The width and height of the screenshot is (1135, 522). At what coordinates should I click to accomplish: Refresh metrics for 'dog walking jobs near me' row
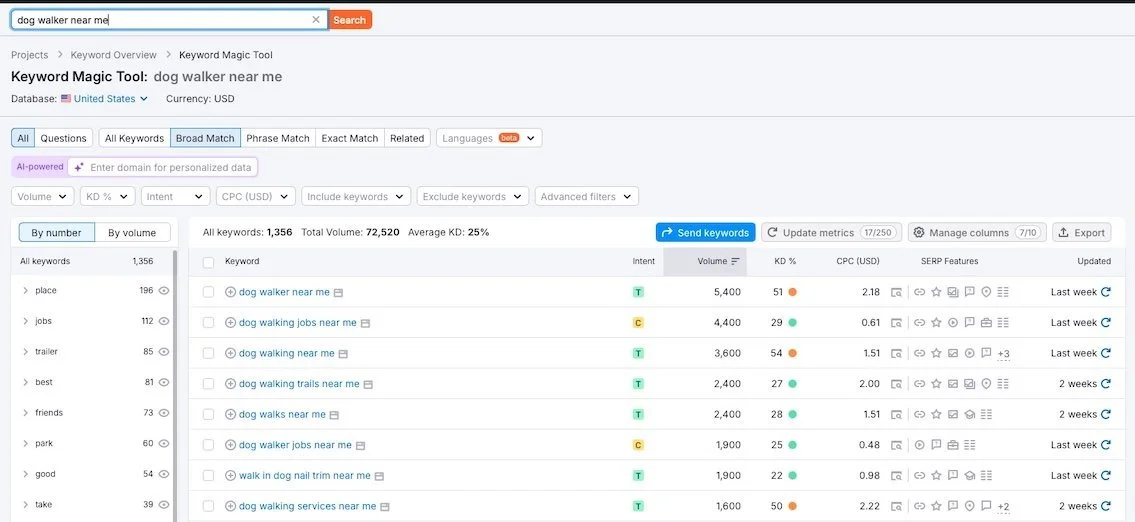(x=1105, y=322)
